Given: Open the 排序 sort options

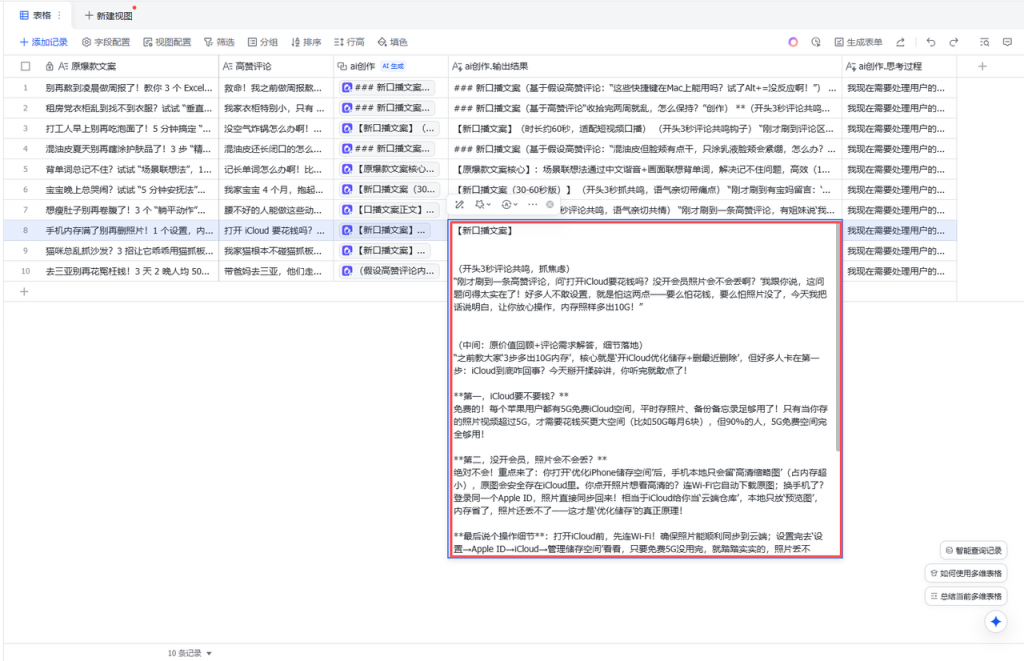Looking at the screenshot, I should tap(305, 42).
